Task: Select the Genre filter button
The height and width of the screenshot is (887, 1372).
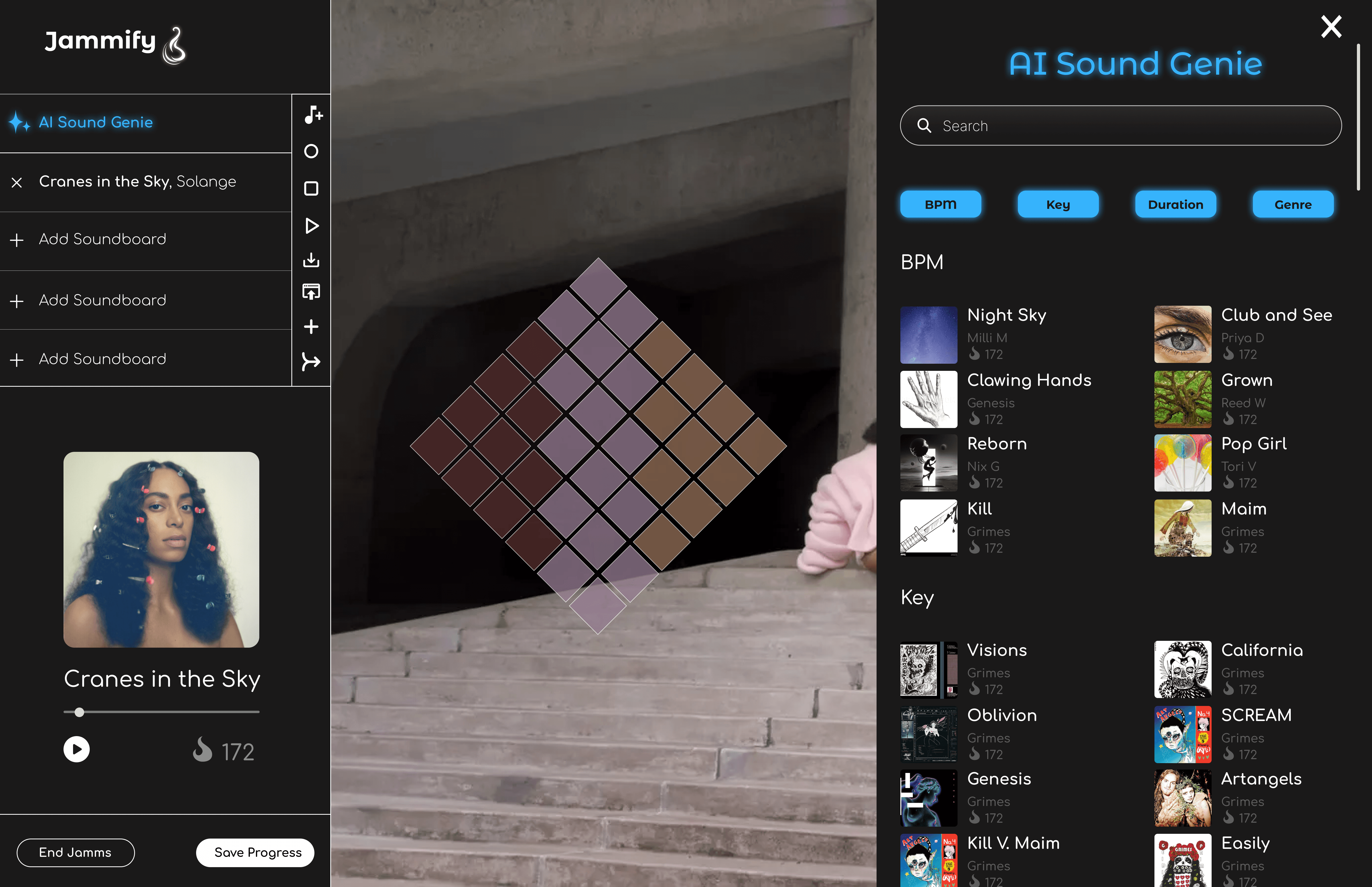Action: (x=1293, y=204)
